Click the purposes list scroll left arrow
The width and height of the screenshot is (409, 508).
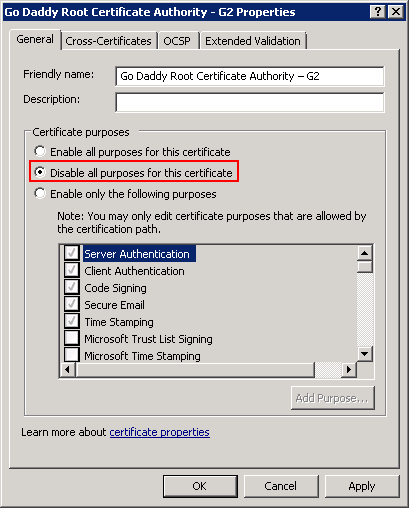(68, 370)
